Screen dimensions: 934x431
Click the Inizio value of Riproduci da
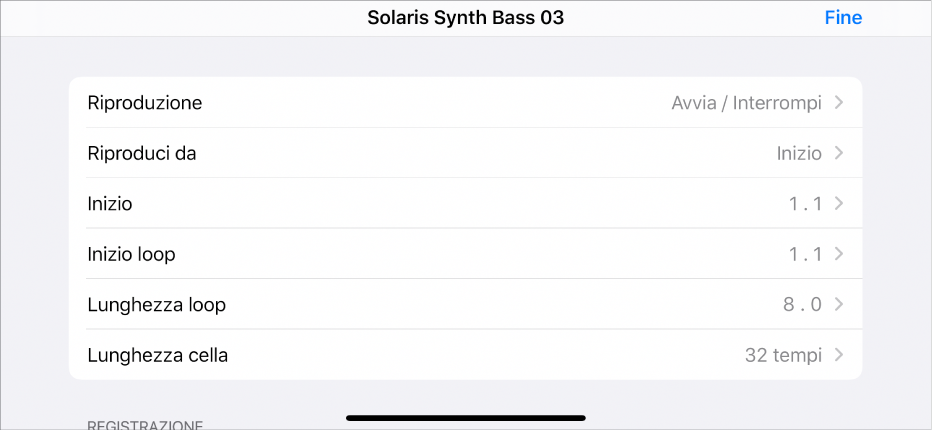pyautogui.click(x=798, y=154)
